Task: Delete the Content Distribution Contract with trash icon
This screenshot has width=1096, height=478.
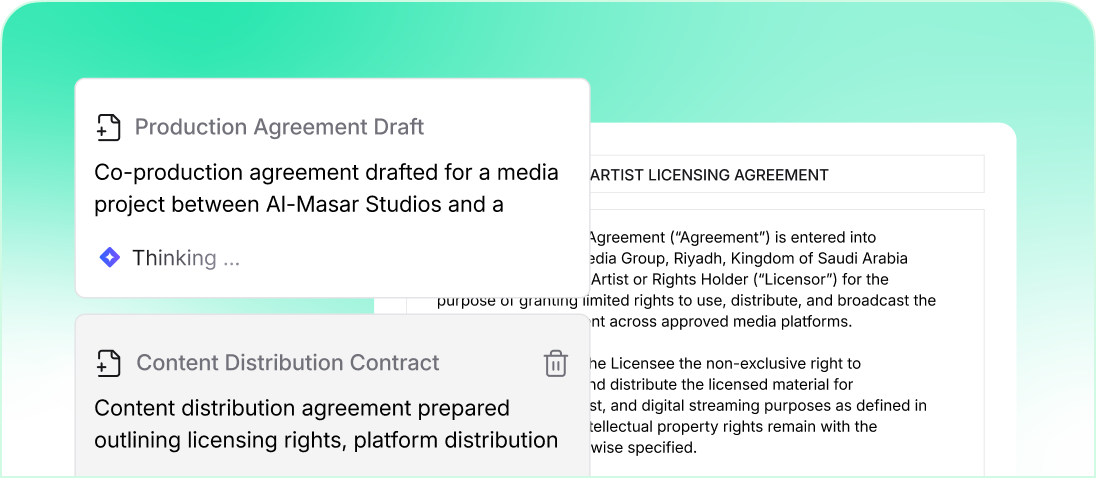Action: (x=555, y=363)
